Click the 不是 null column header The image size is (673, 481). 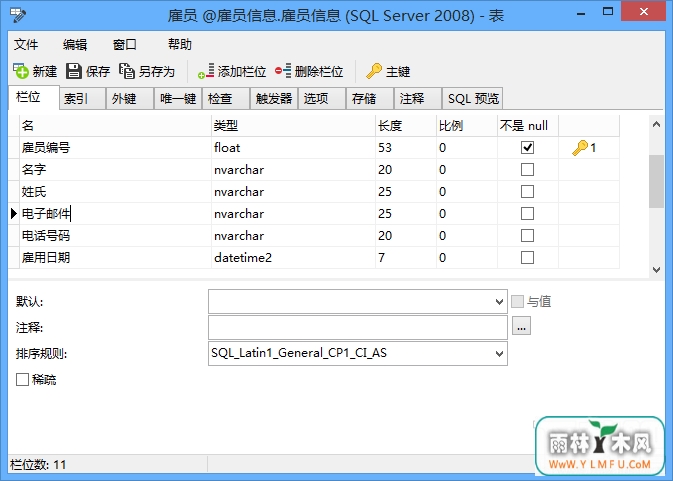[528, 126]
